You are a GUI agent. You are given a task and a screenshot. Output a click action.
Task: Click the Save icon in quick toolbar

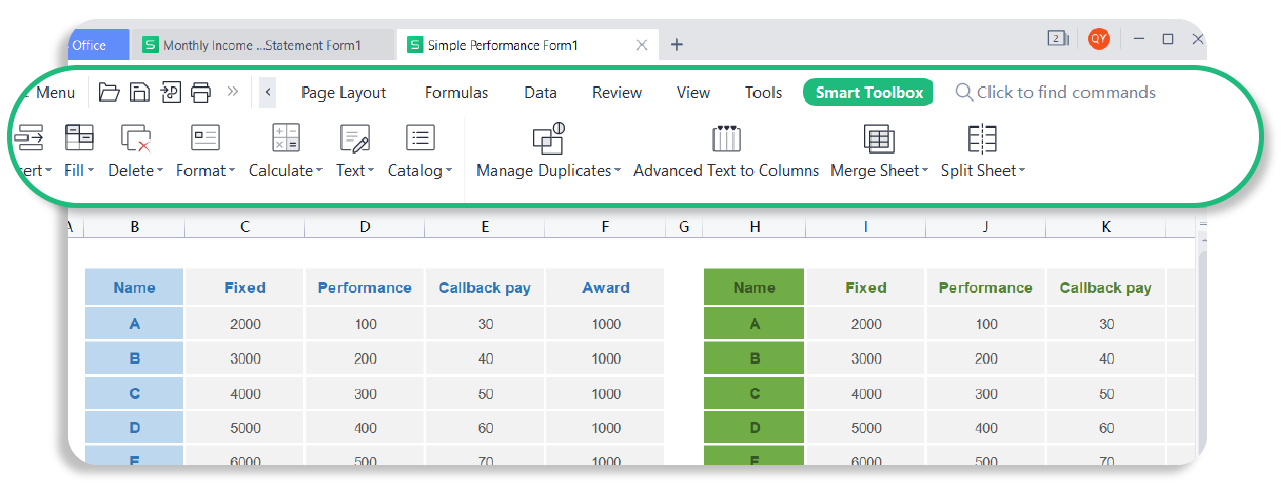point(140,92)
